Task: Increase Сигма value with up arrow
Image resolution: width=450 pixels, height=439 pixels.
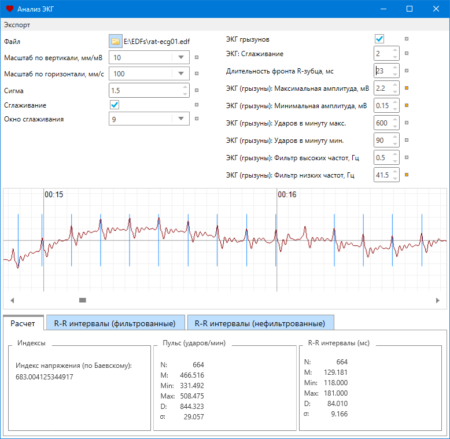Action: coord(185,87)
